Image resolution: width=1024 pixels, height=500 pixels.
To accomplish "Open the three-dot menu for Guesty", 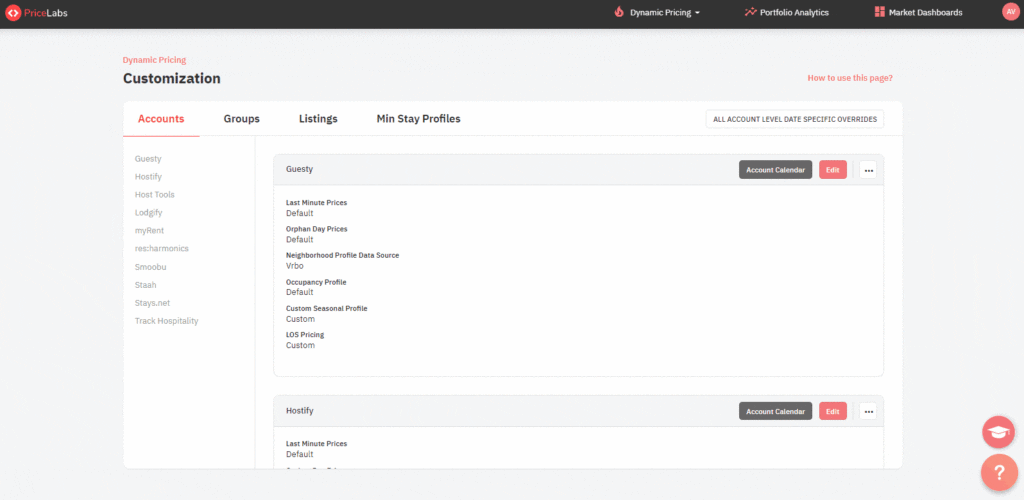I will (868, 170).
